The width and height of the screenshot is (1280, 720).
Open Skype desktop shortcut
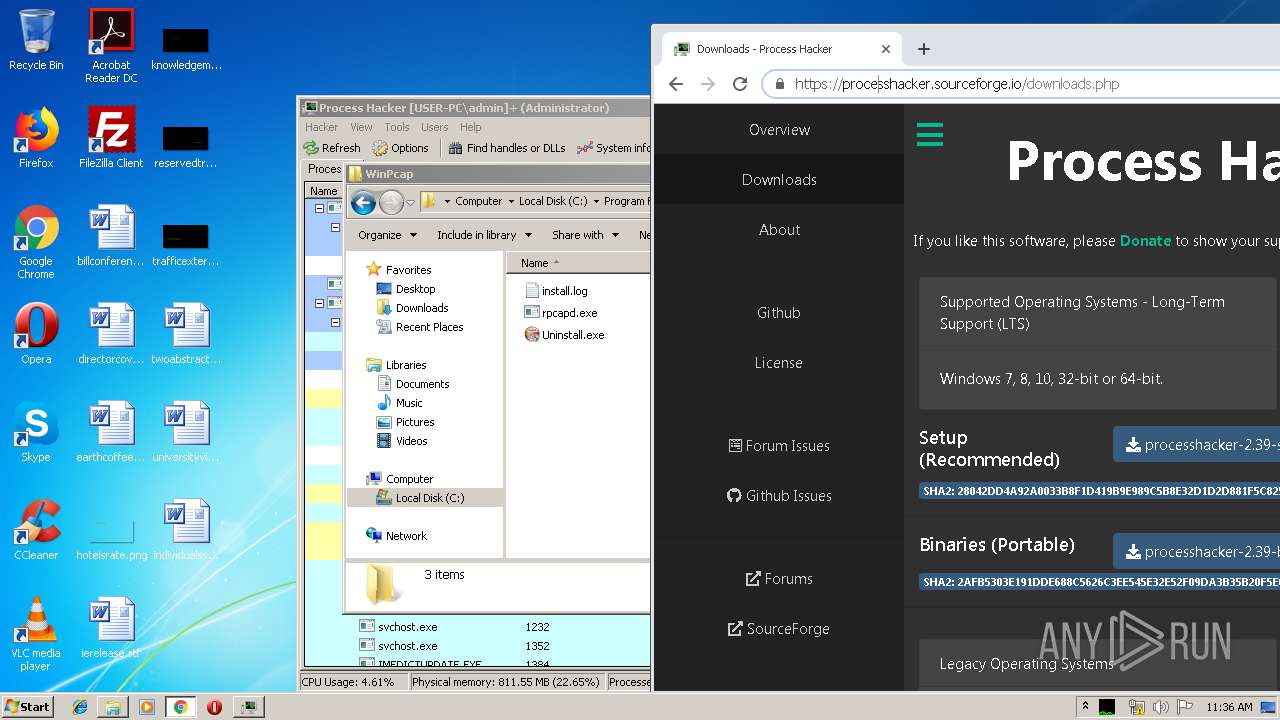click(x=36, y=432)
